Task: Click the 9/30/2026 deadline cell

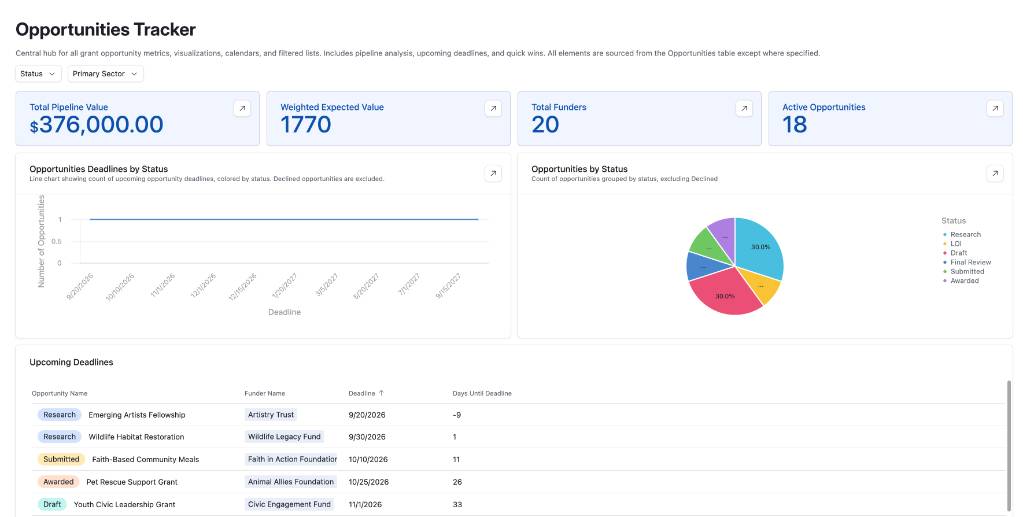Action: click(367, 437)
